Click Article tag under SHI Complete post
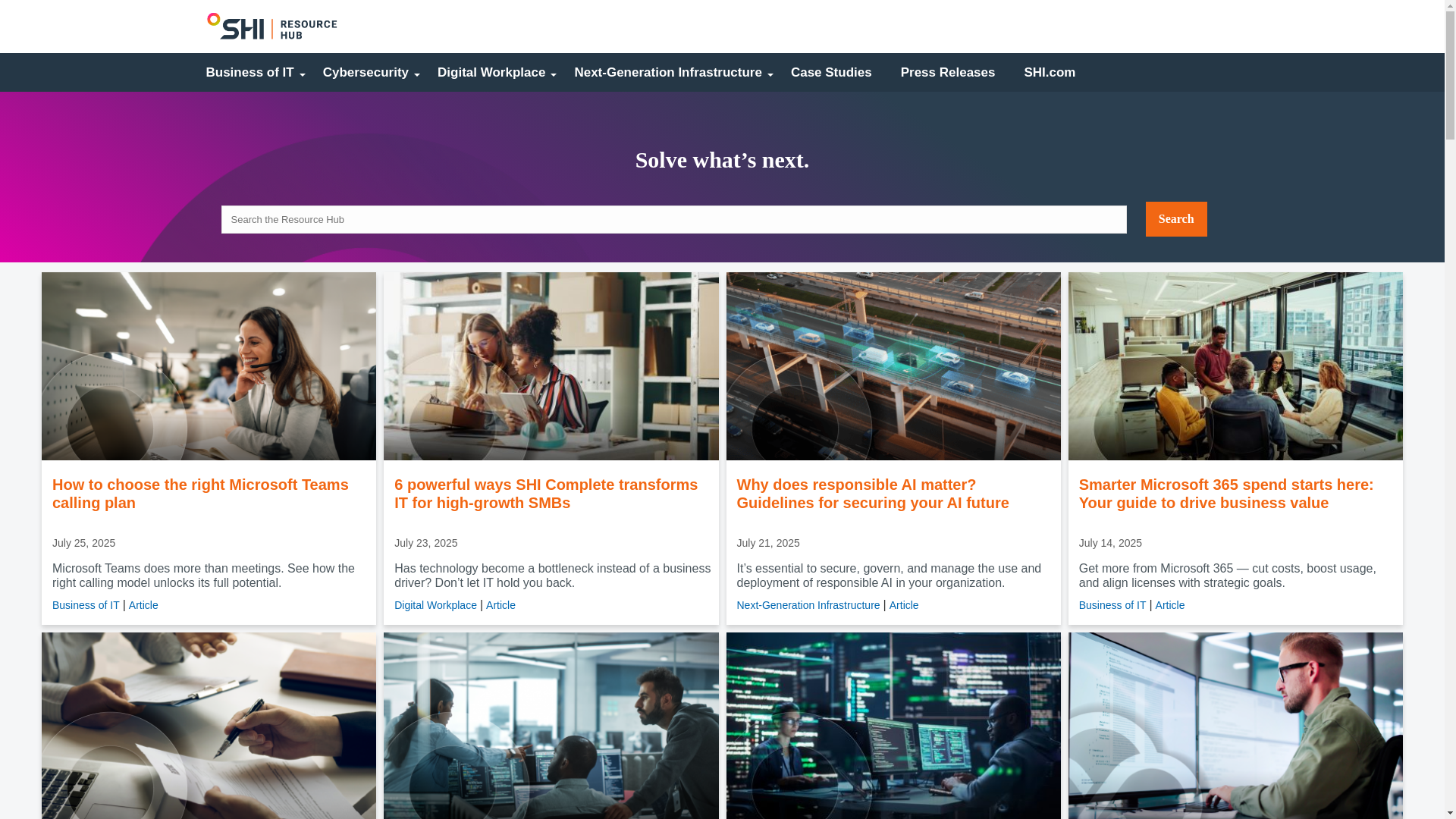The image size is (1456, 819). [500, 605]
